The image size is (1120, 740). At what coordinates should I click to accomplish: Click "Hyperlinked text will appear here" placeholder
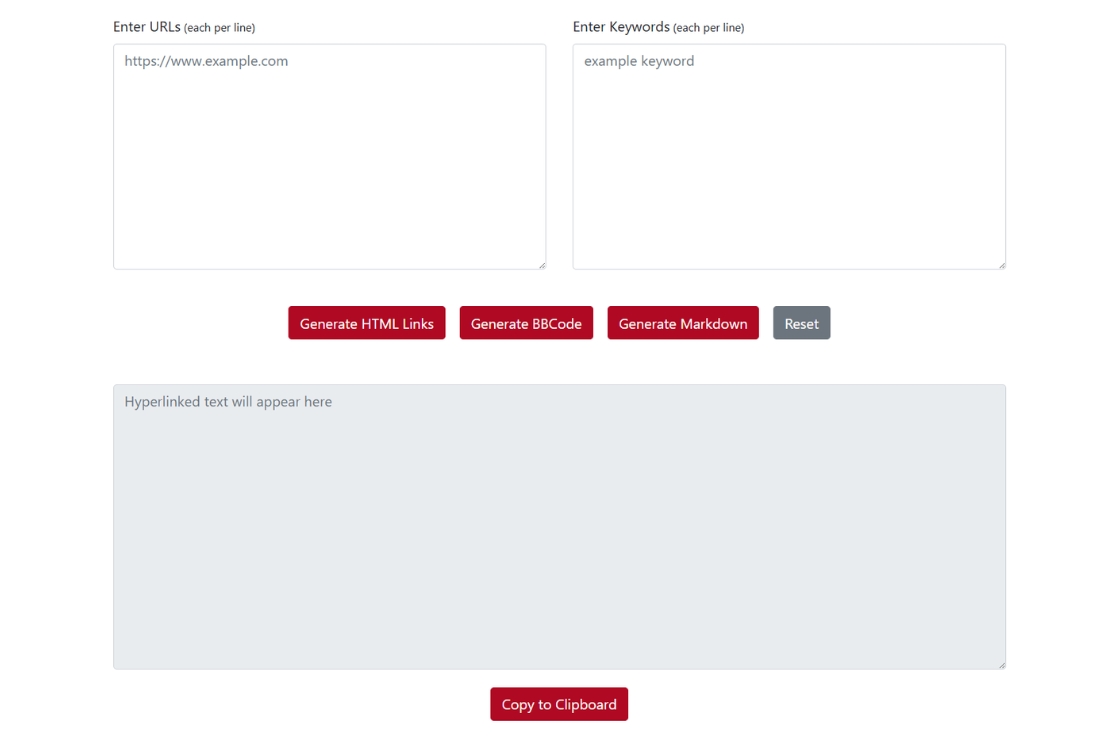point(228,402)
